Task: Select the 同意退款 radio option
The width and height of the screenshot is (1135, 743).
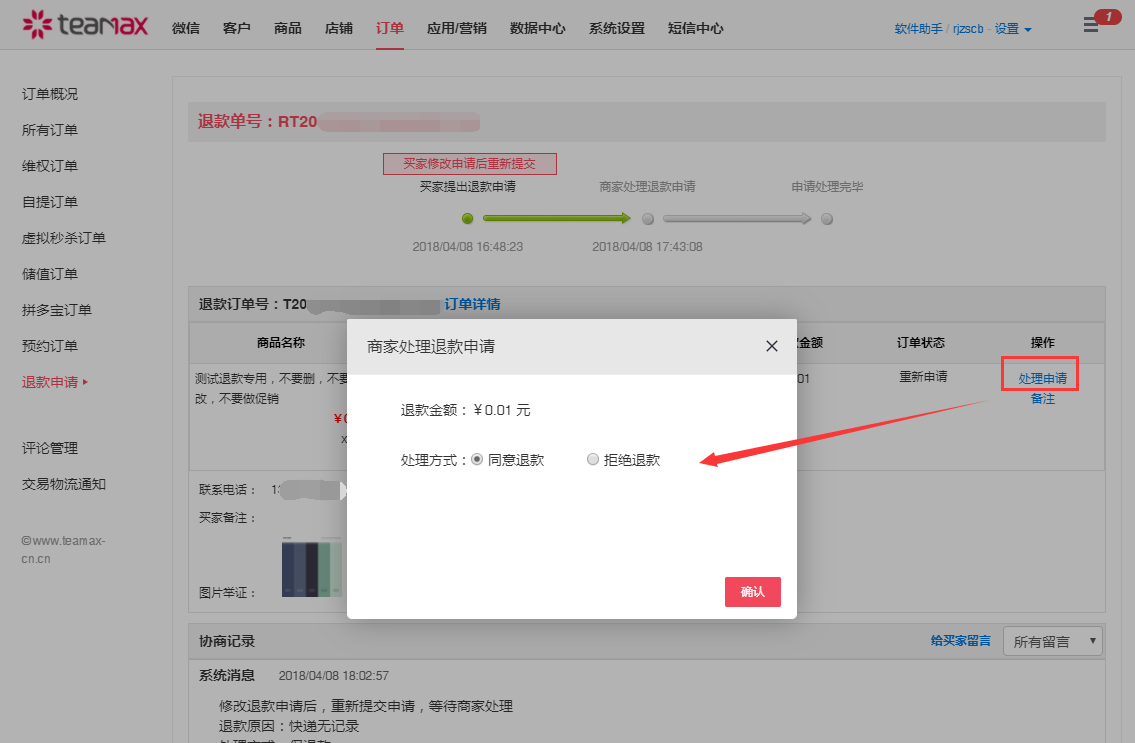Action: point(477,460)
